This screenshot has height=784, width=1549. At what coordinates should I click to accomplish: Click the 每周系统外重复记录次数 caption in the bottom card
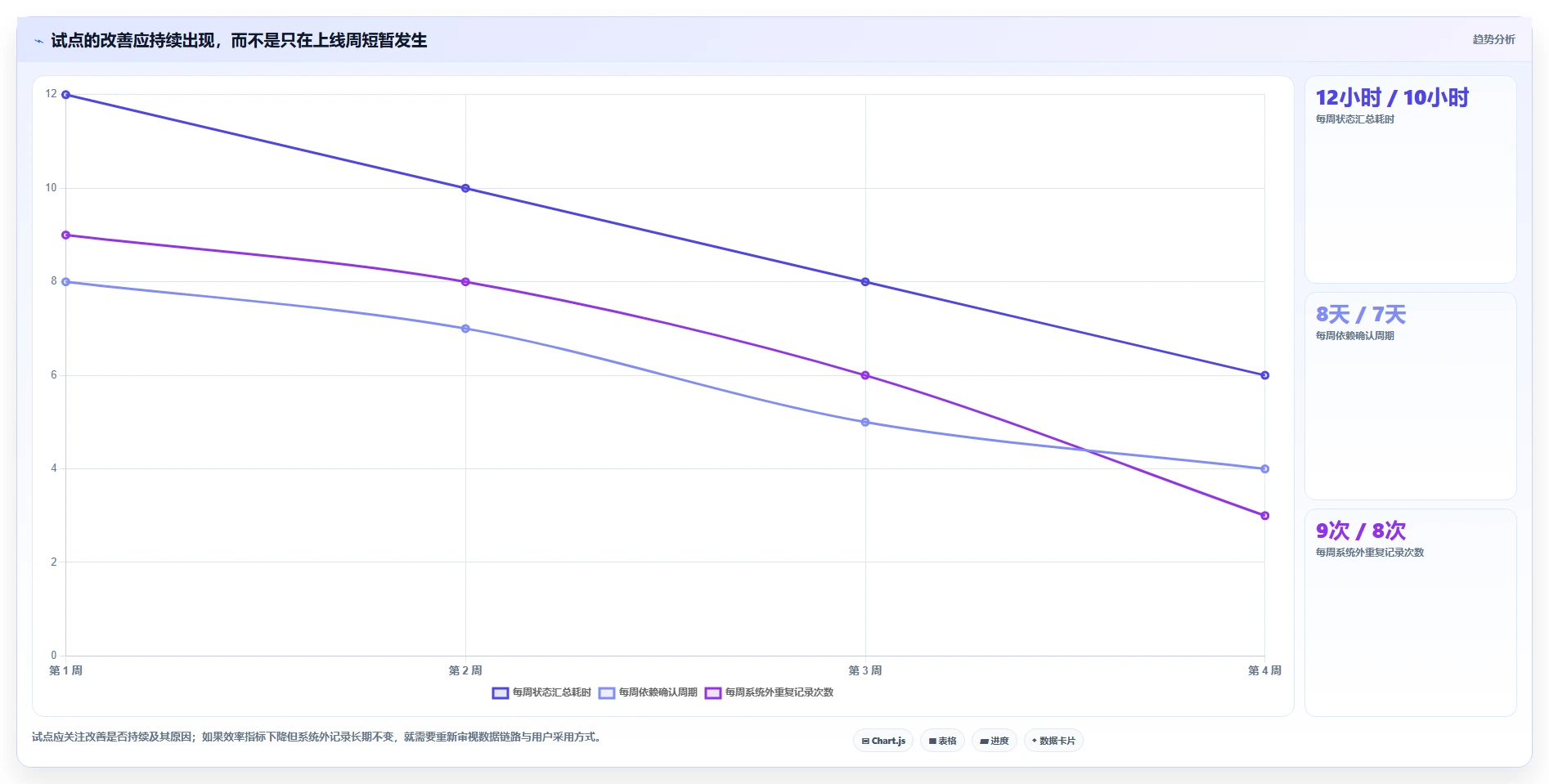[1369, 553]
